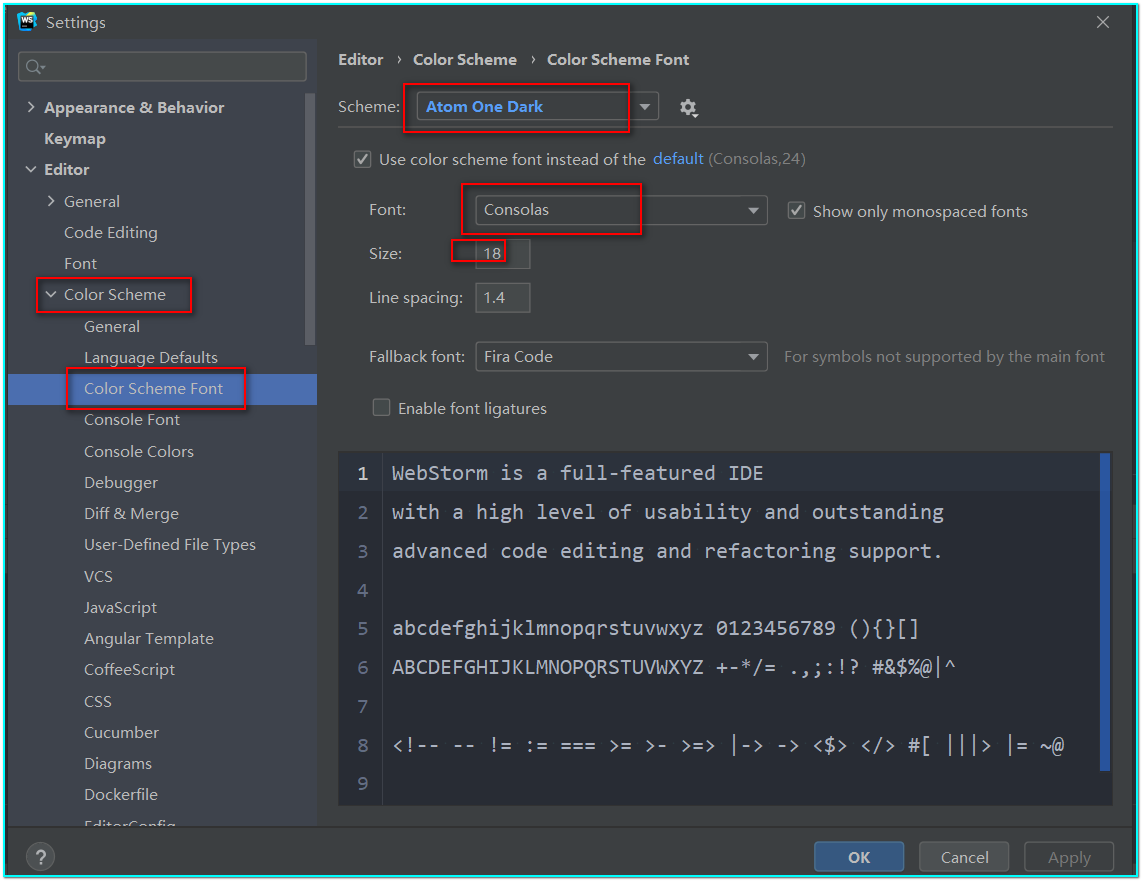Click the help question mark icon
Image resolution: width=1142 pixels, height=881 pixels.
tap(40, 857)
